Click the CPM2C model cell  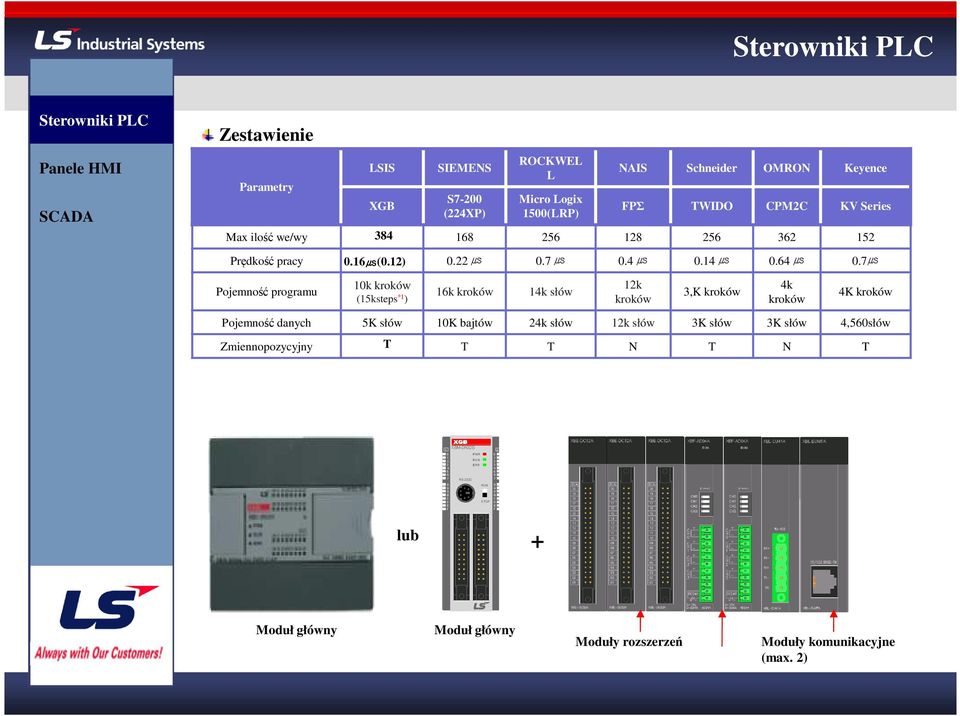pos(787,206)
